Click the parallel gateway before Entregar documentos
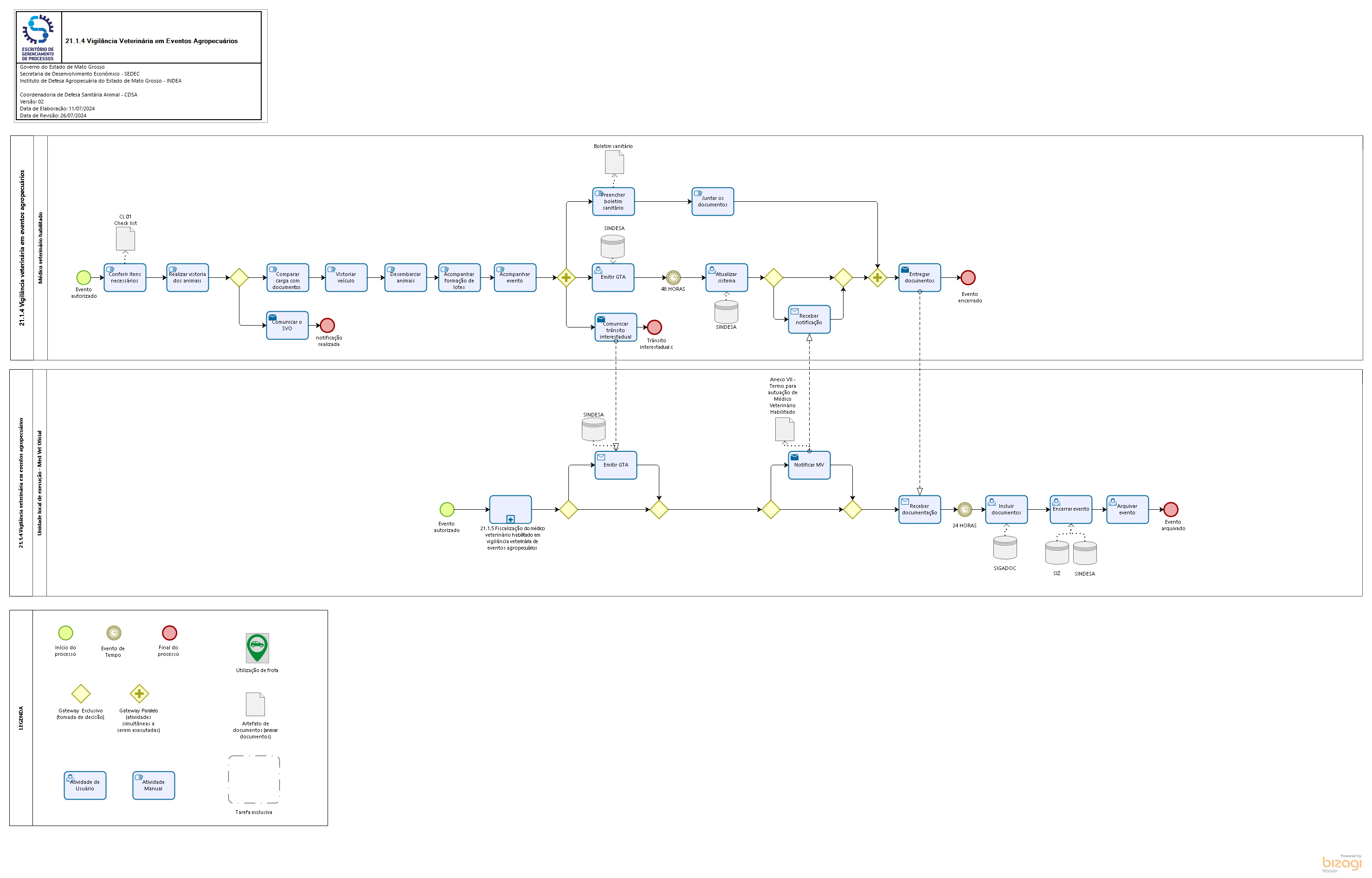Viewport: 1372px width, 878px height. click(x=877, y=278)
